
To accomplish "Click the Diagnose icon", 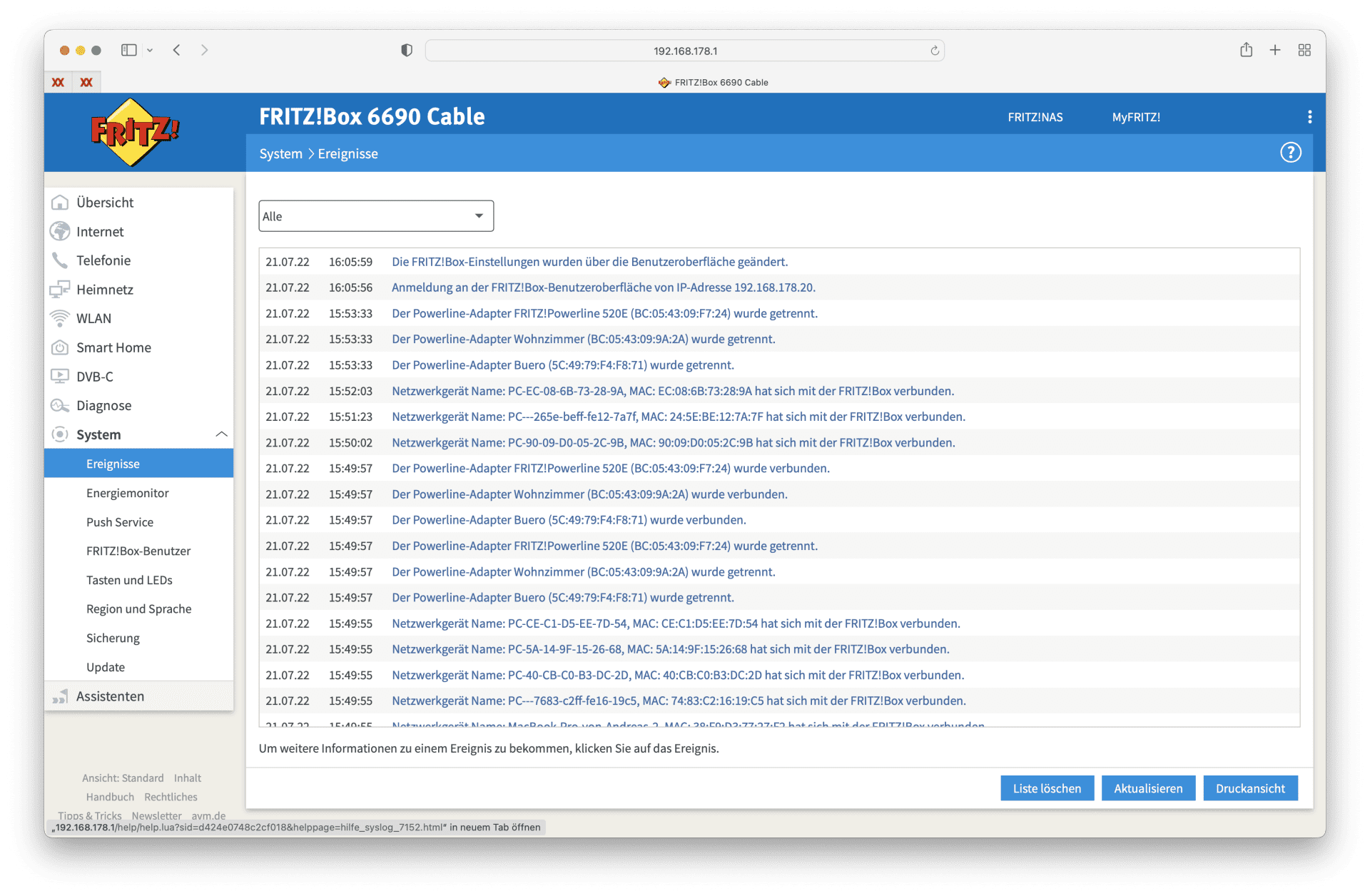I will (60, 405).
